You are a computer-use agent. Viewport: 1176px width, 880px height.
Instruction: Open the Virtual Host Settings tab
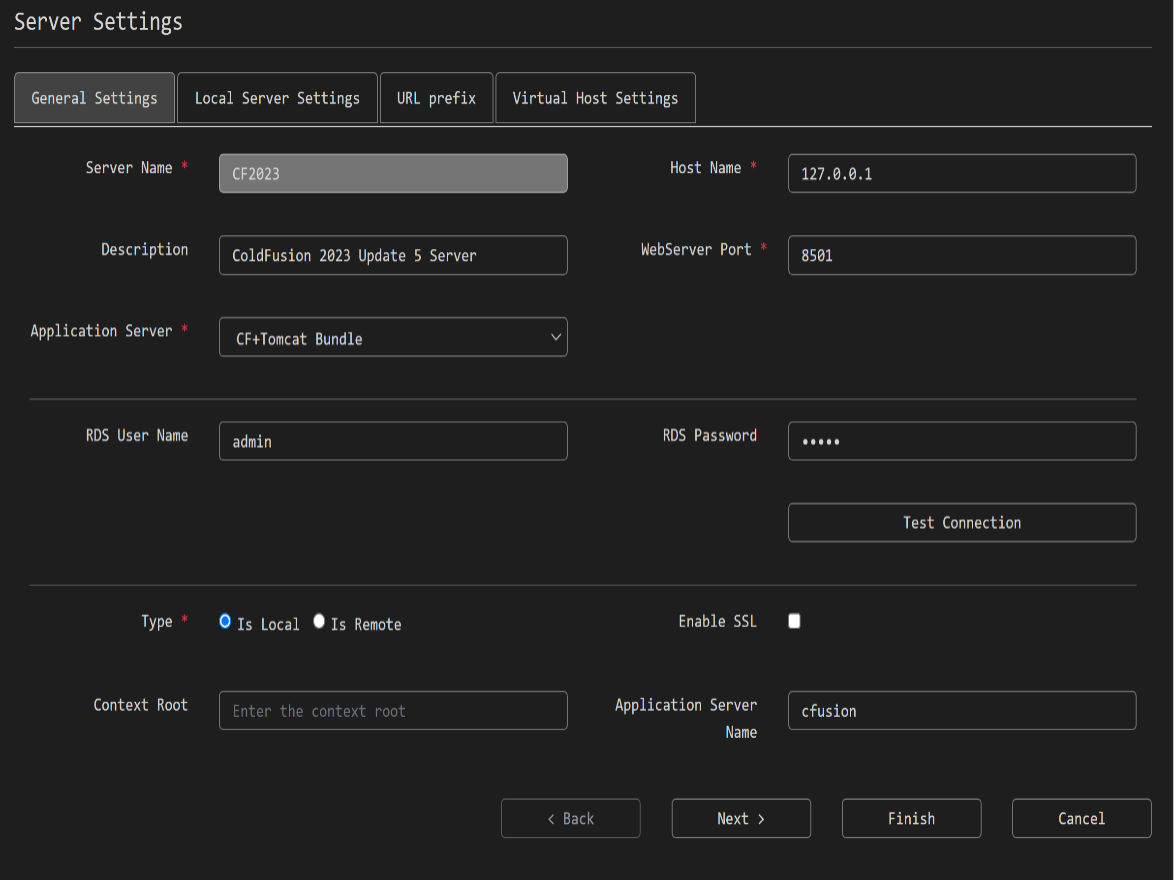[x=596, y=98]
